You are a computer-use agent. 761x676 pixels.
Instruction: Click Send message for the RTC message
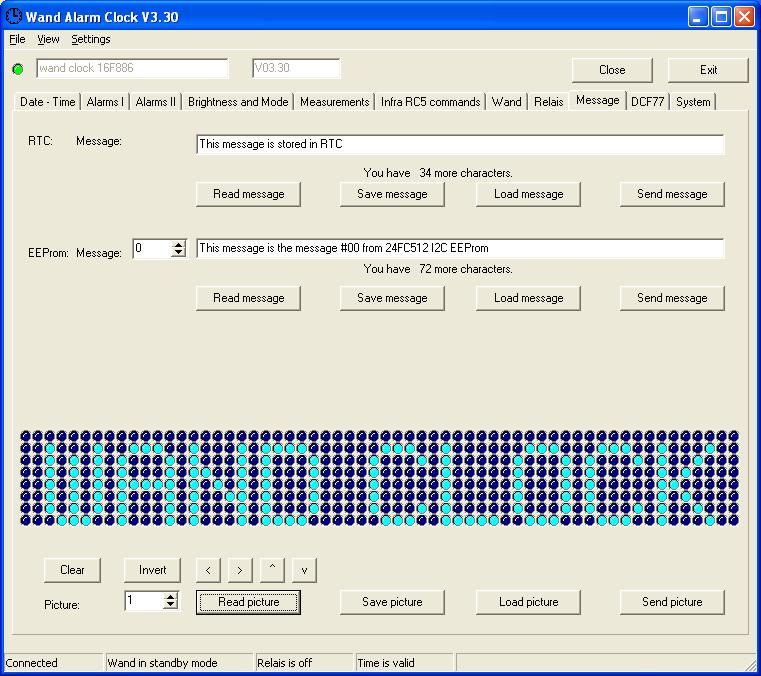[672, 194]
